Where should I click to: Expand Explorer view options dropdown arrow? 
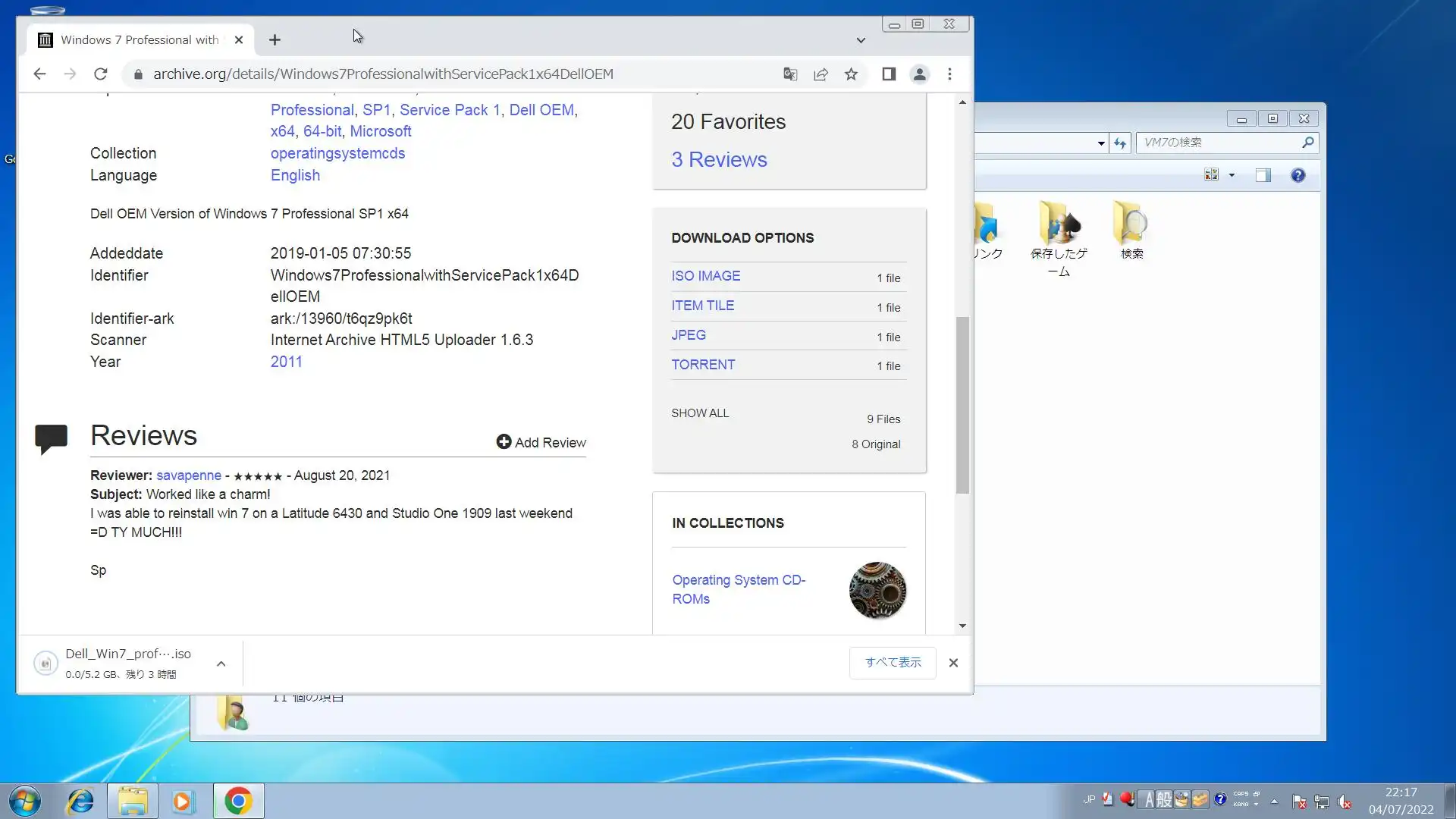pos(1232,175)
